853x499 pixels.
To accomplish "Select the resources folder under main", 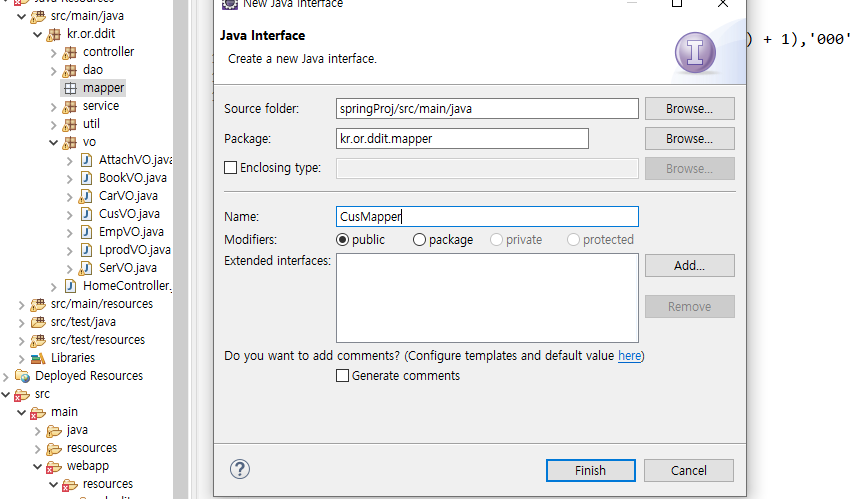I will [x=91, y=448].
